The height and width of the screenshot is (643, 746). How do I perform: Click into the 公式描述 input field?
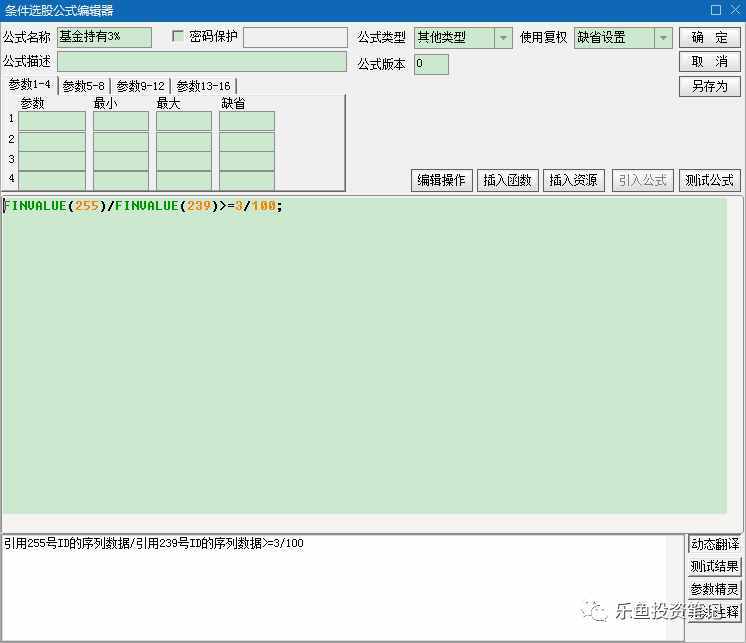202,62
